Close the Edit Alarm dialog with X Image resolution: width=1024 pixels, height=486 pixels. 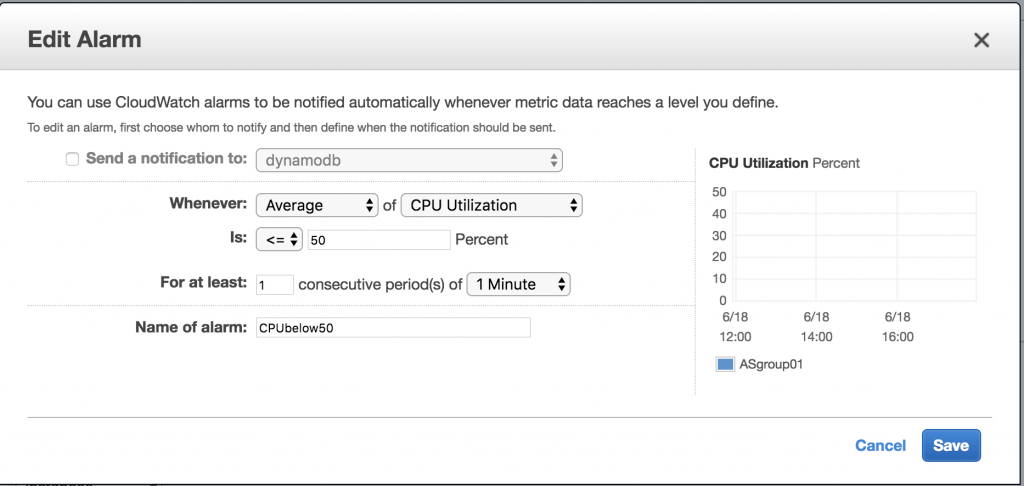981,40
